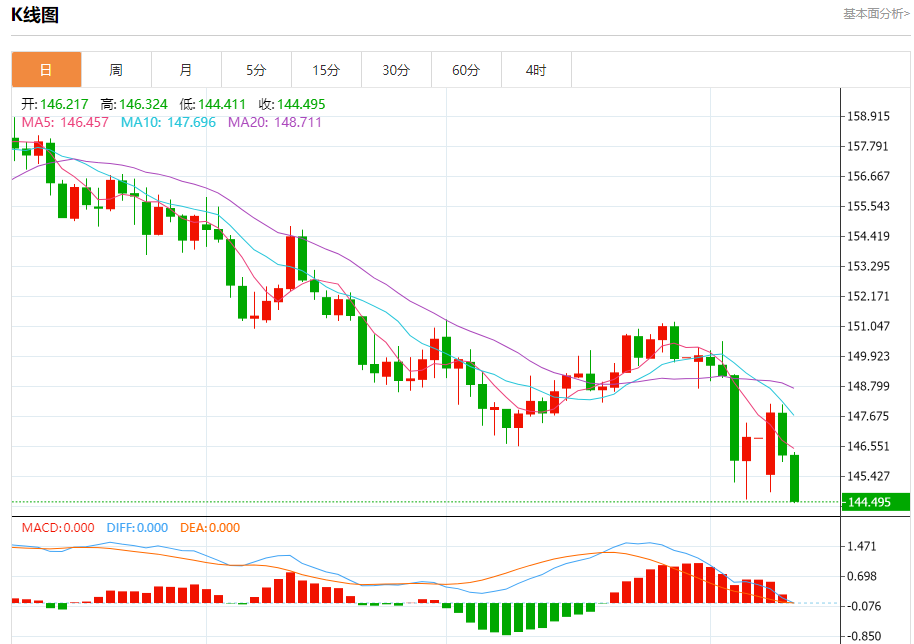
Task: Click the 148.799 price axis label
Action: click(869, 386)
